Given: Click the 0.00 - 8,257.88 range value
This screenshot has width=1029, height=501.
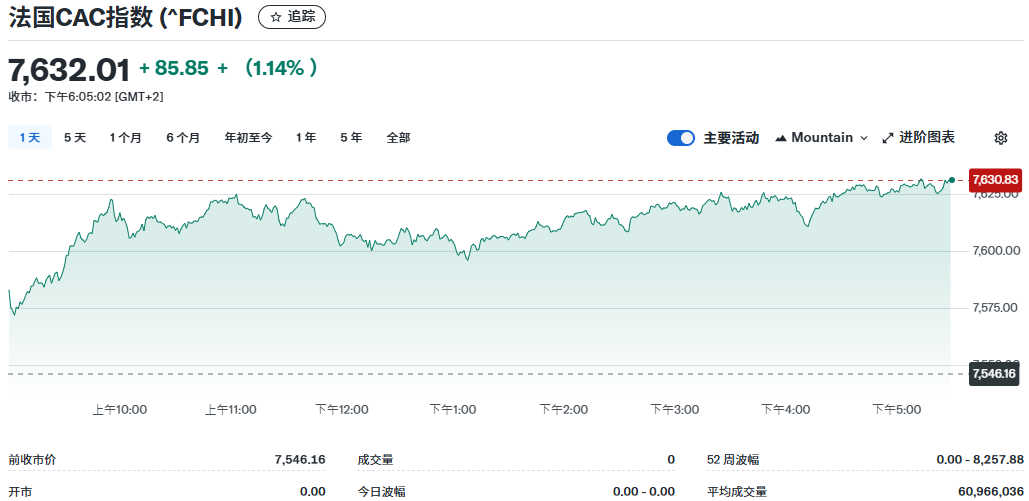Looking at the screenshot, I should coord(980,460).
